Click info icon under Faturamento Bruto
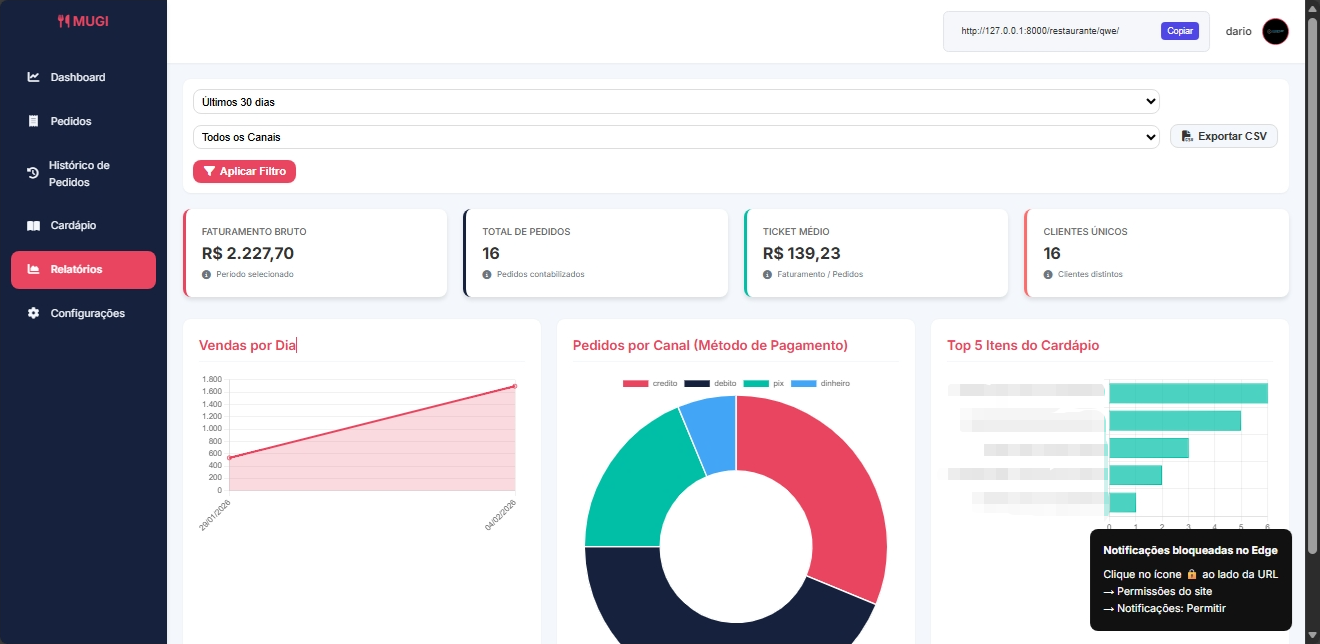The height and width of the screenshot is (644, 1320). coord(207,274)
